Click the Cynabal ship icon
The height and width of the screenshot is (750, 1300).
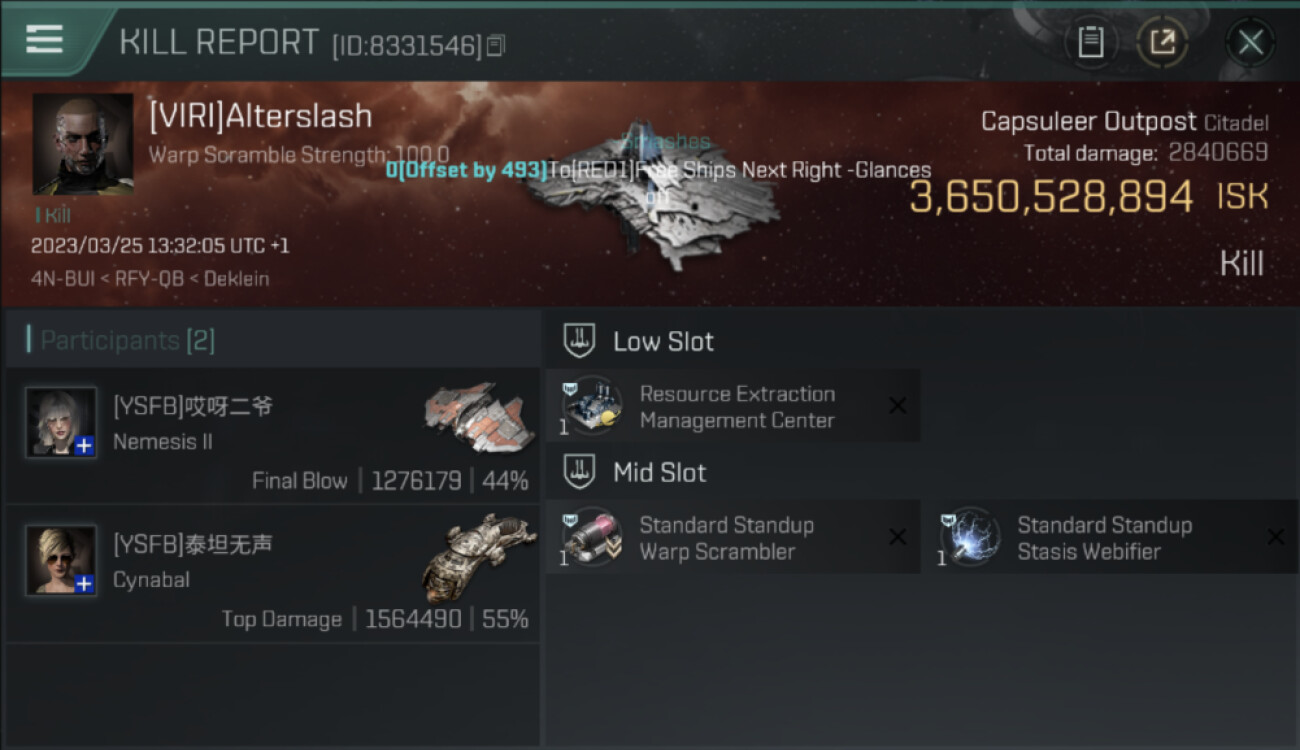pos(477,555)
